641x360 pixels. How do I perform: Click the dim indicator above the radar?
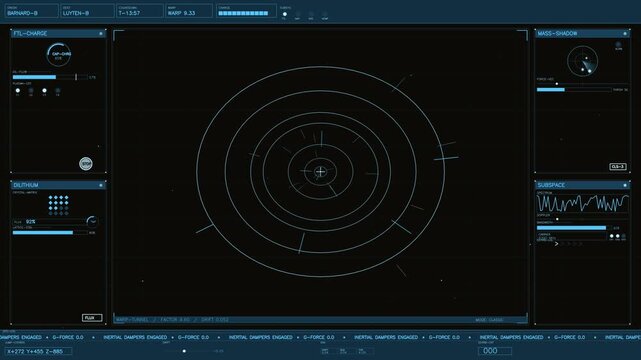point(619,44)
